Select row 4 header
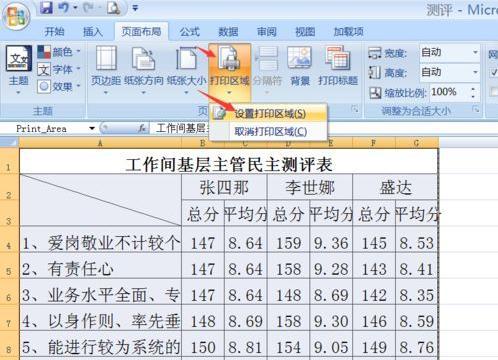Screen dimensions: 498x360 [x=9, y=239]
